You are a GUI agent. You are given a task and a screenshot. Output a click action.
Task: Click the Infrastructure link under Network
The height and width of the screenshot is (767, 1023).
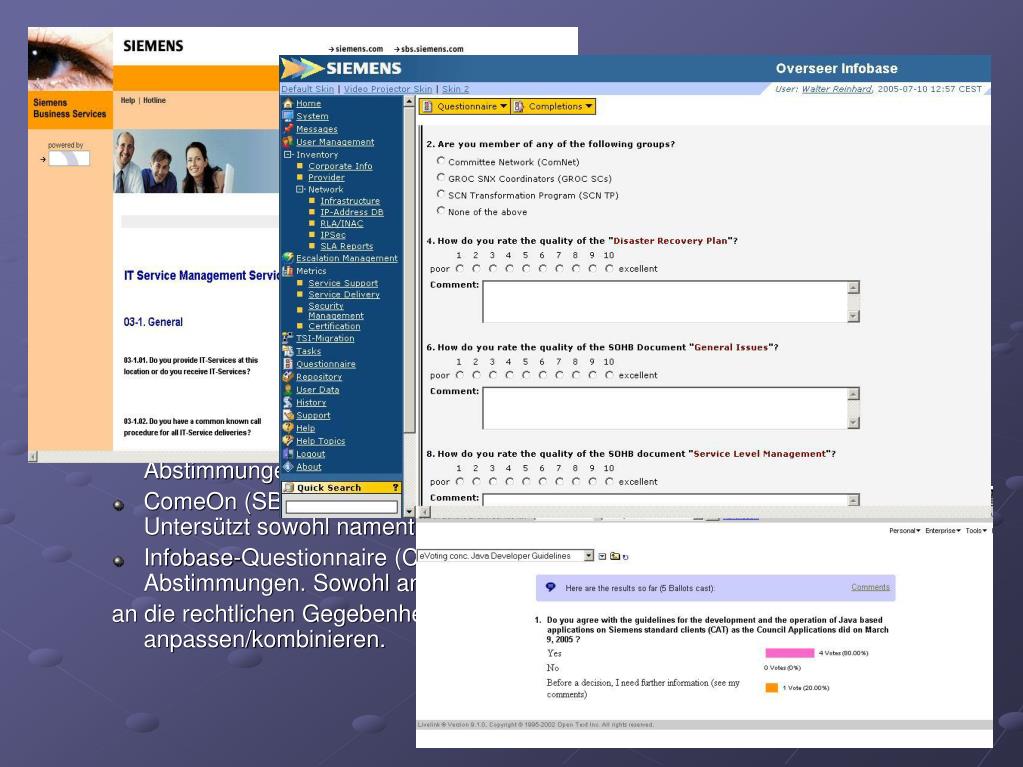tap(350, 201)
